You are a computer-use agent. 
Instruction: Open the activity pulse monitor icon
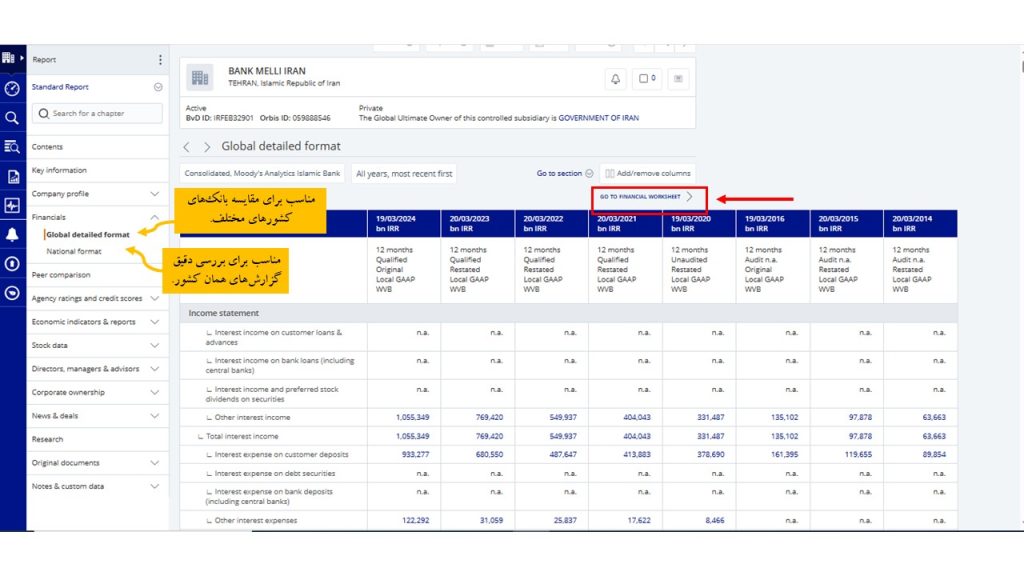tap(12, 205)
